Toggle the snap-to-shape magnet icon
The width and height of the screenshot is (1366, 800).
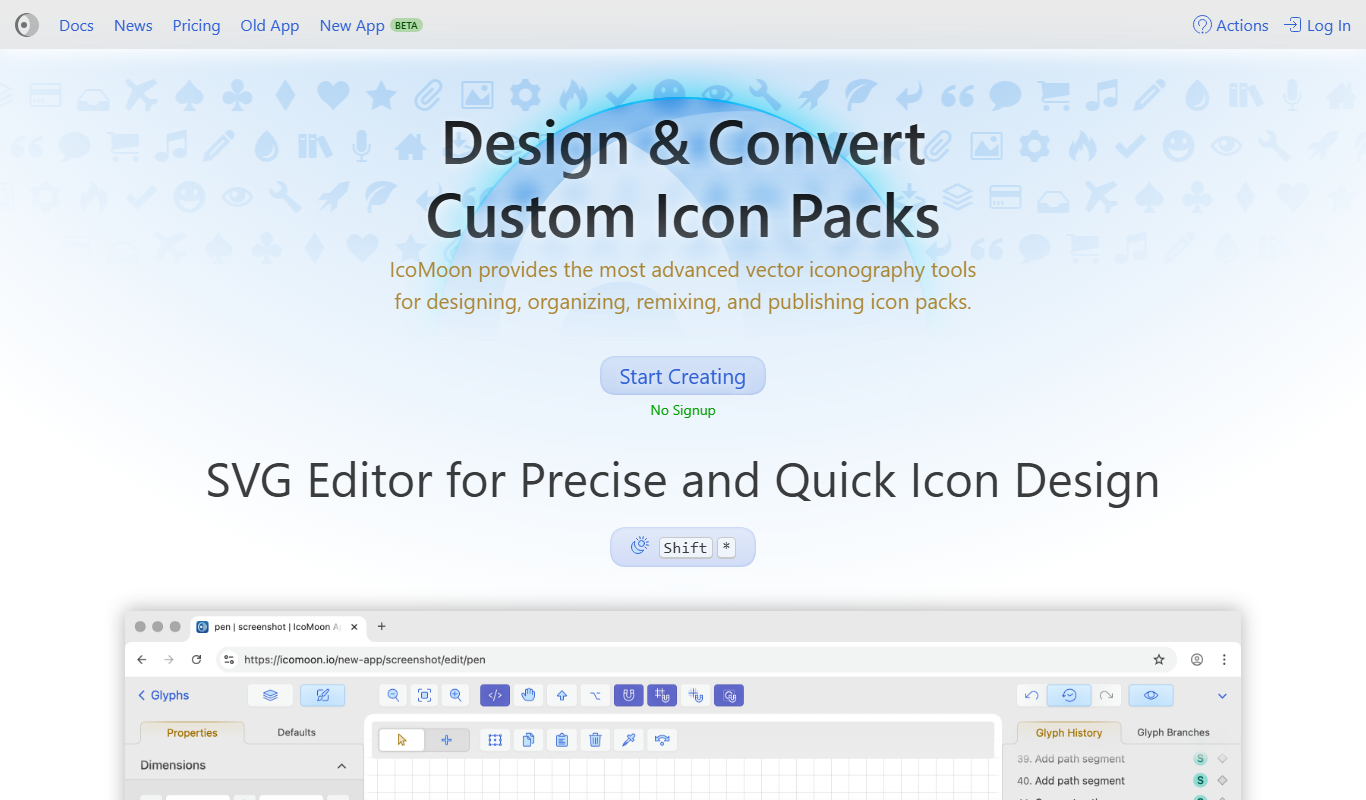729,695
